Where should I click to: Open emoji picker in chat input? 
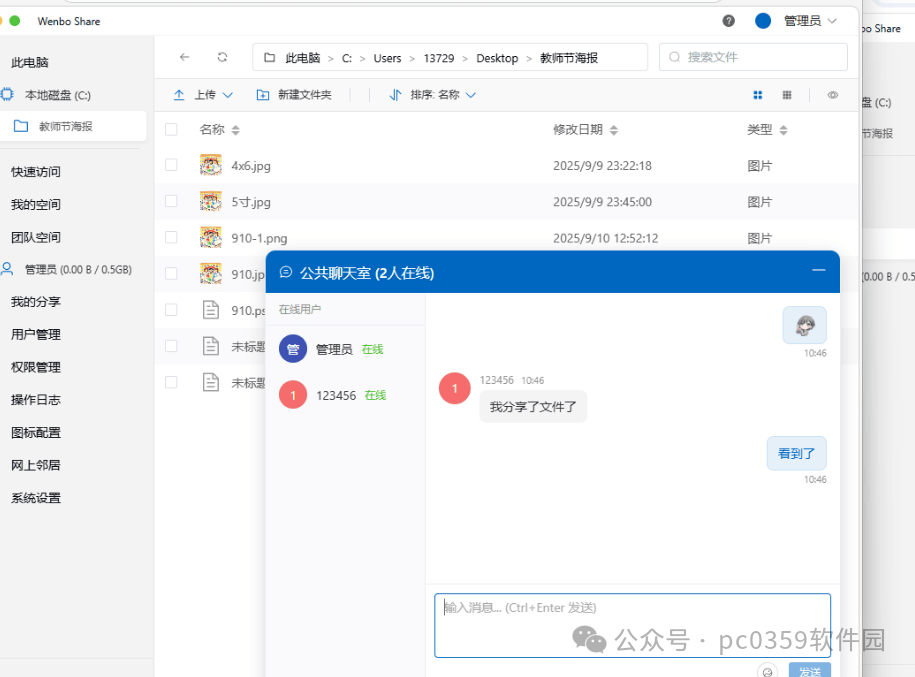click(x=768, y=671)
